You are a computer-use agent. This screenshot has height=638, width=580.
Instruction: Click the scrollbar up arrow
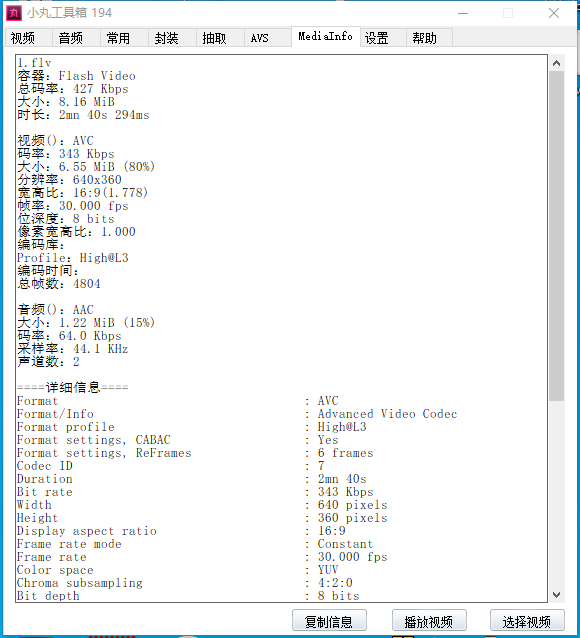coord(556,63)
